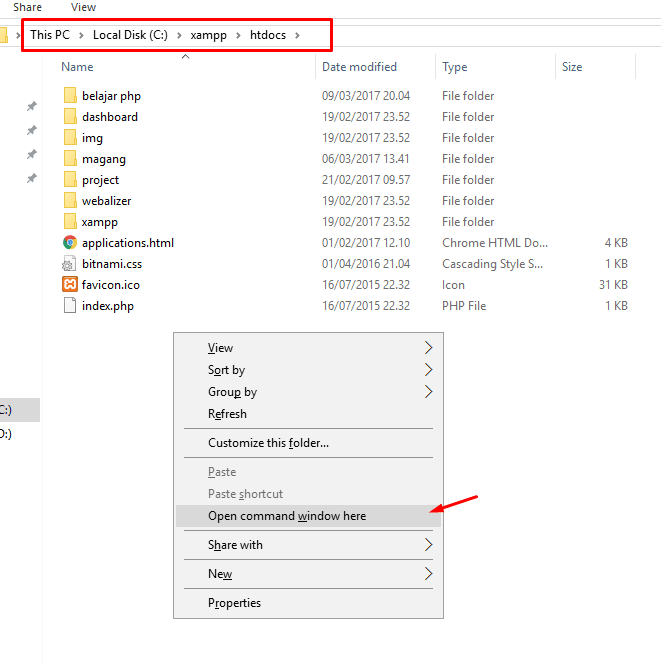Expand the chevron after Local Disk (C:)

pyautogui.click(x=179, y=35)
